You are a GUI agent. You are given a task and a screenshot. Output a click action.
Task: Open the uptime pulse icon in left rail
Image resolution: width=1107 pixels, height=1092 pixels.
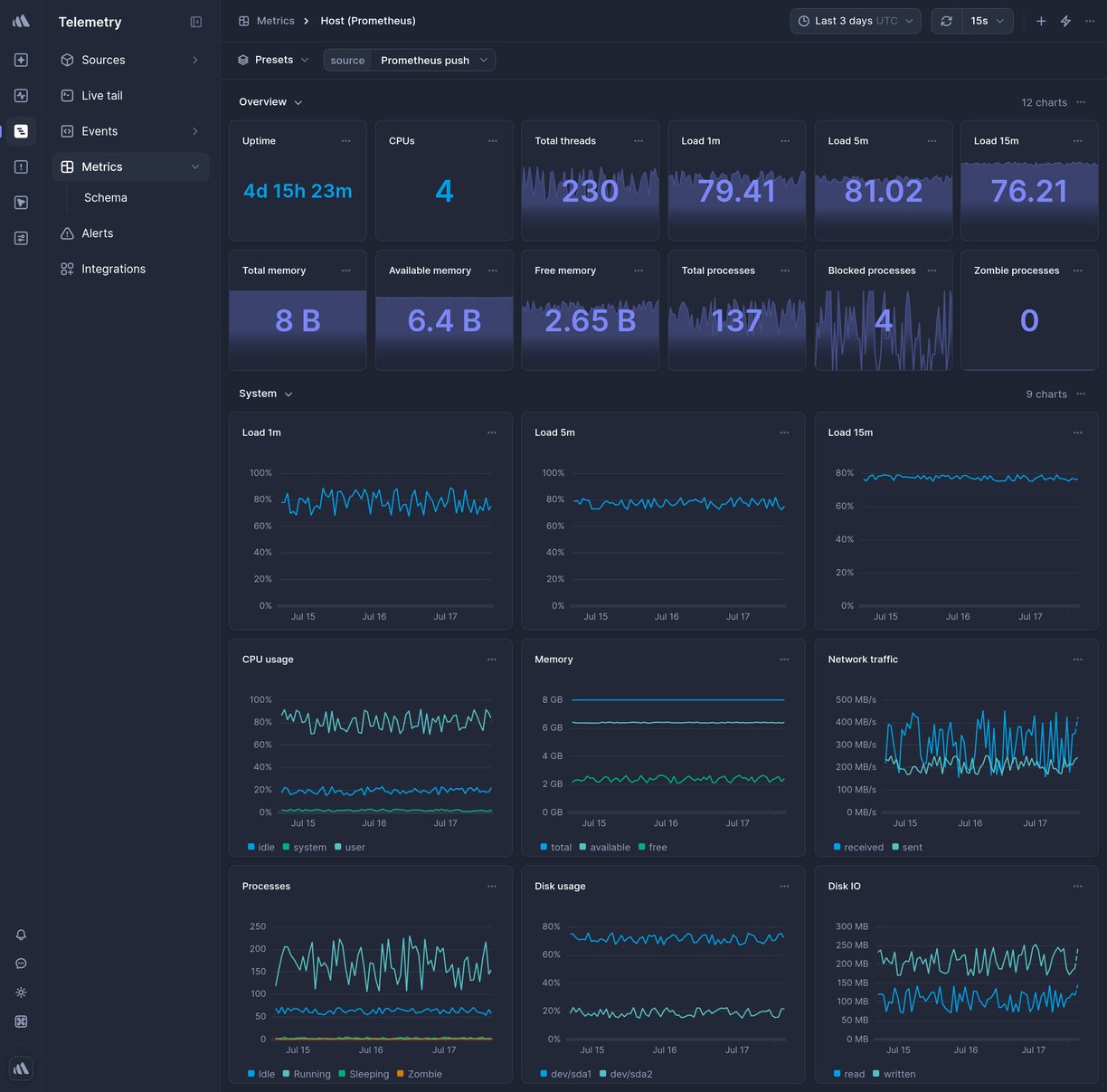[21, 95]
